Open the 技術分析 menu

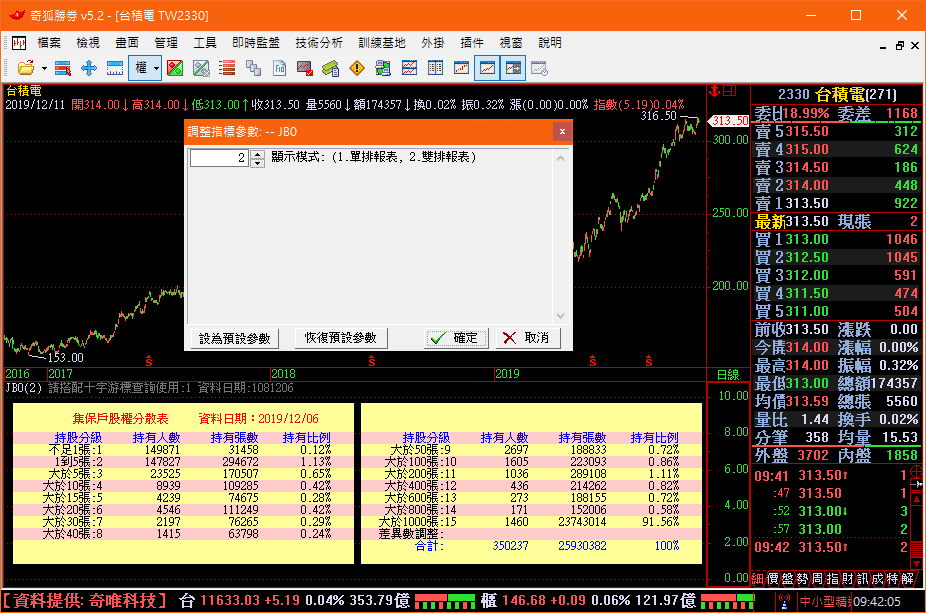coord(319,43)
